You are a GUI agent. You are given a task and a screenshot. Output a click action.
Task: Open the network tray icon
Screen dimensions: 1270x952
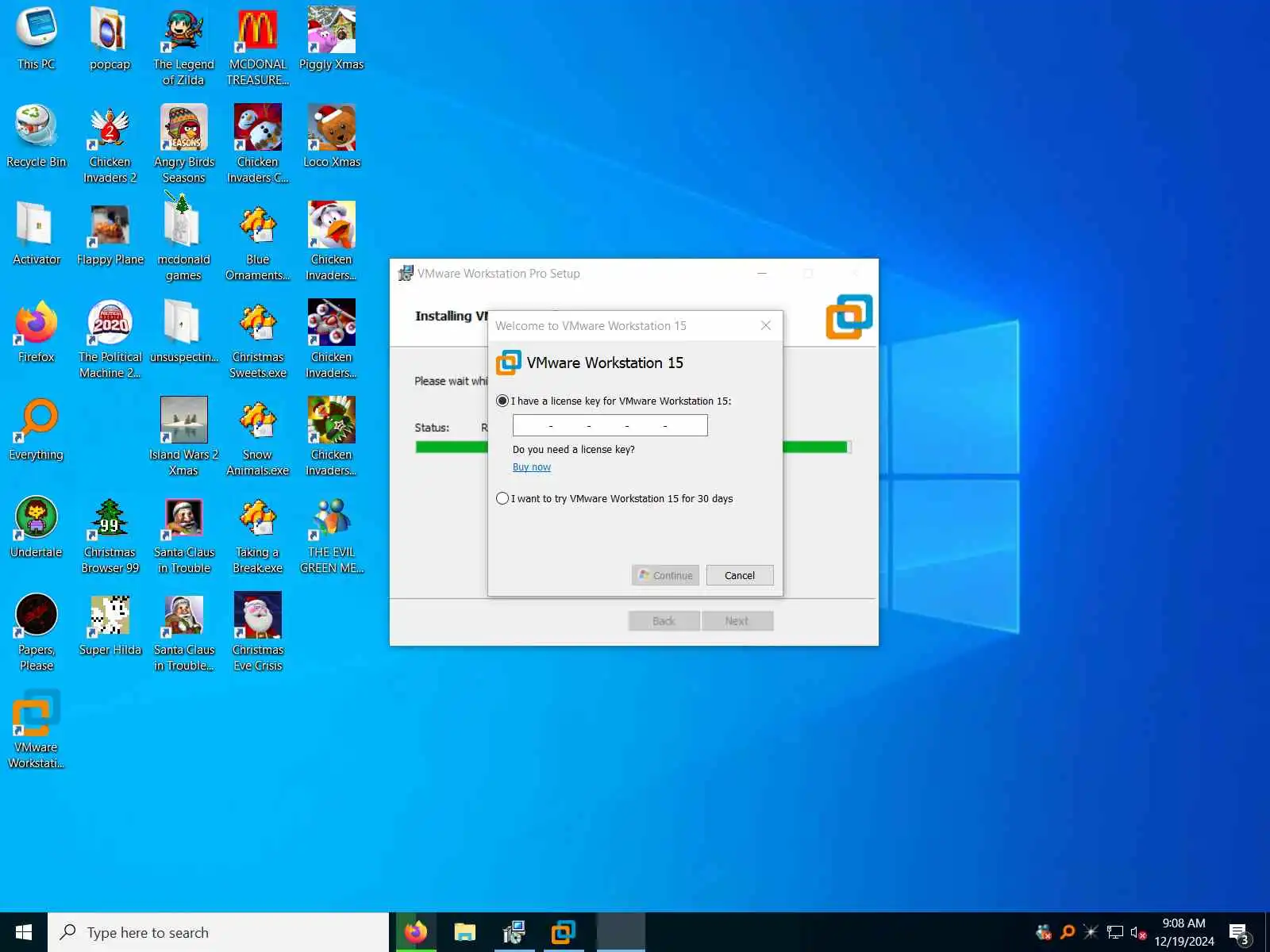tap(1115, 932)
